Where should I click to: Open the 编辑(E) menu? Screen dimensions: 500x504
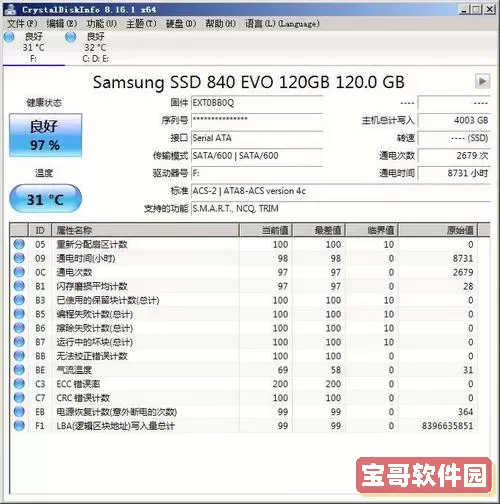point(62,23)
